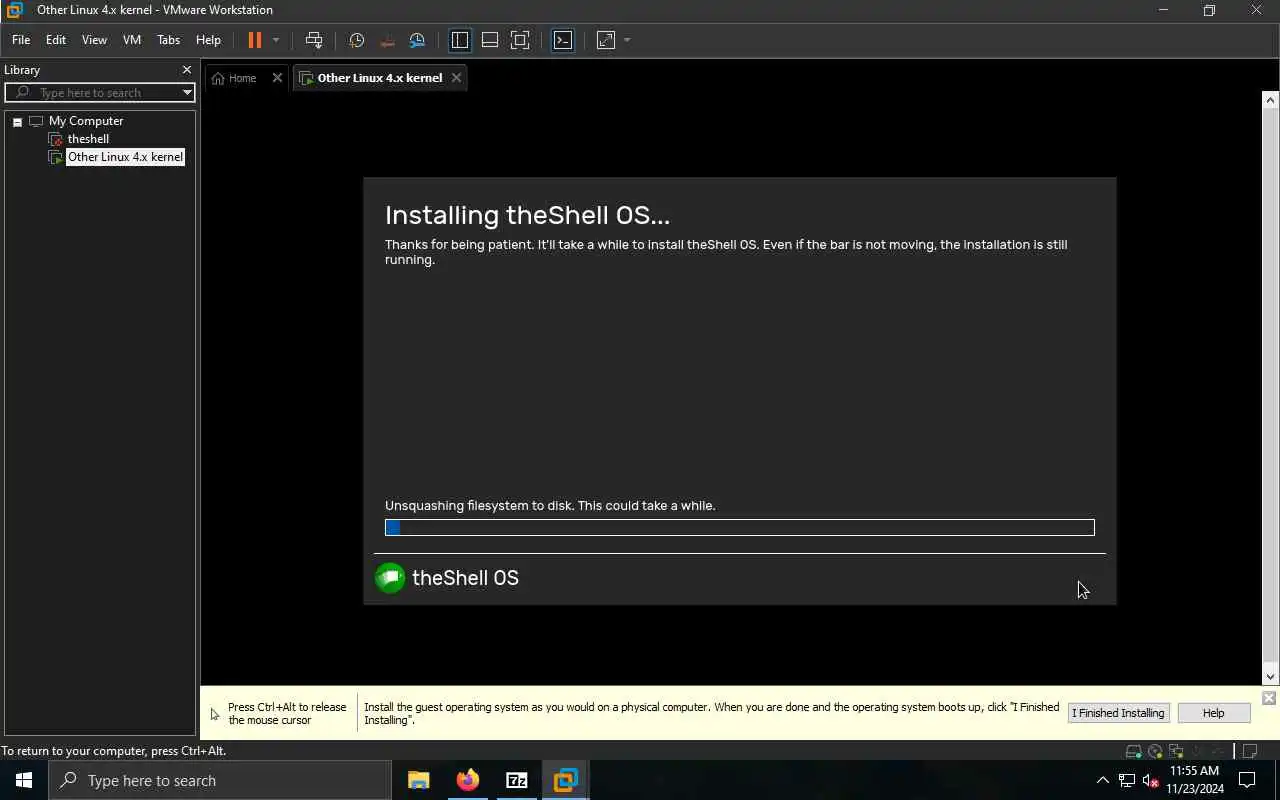Click the theShell OS logo icon
The height and width of the screenshot is (800, 1280).
(390, 578)
